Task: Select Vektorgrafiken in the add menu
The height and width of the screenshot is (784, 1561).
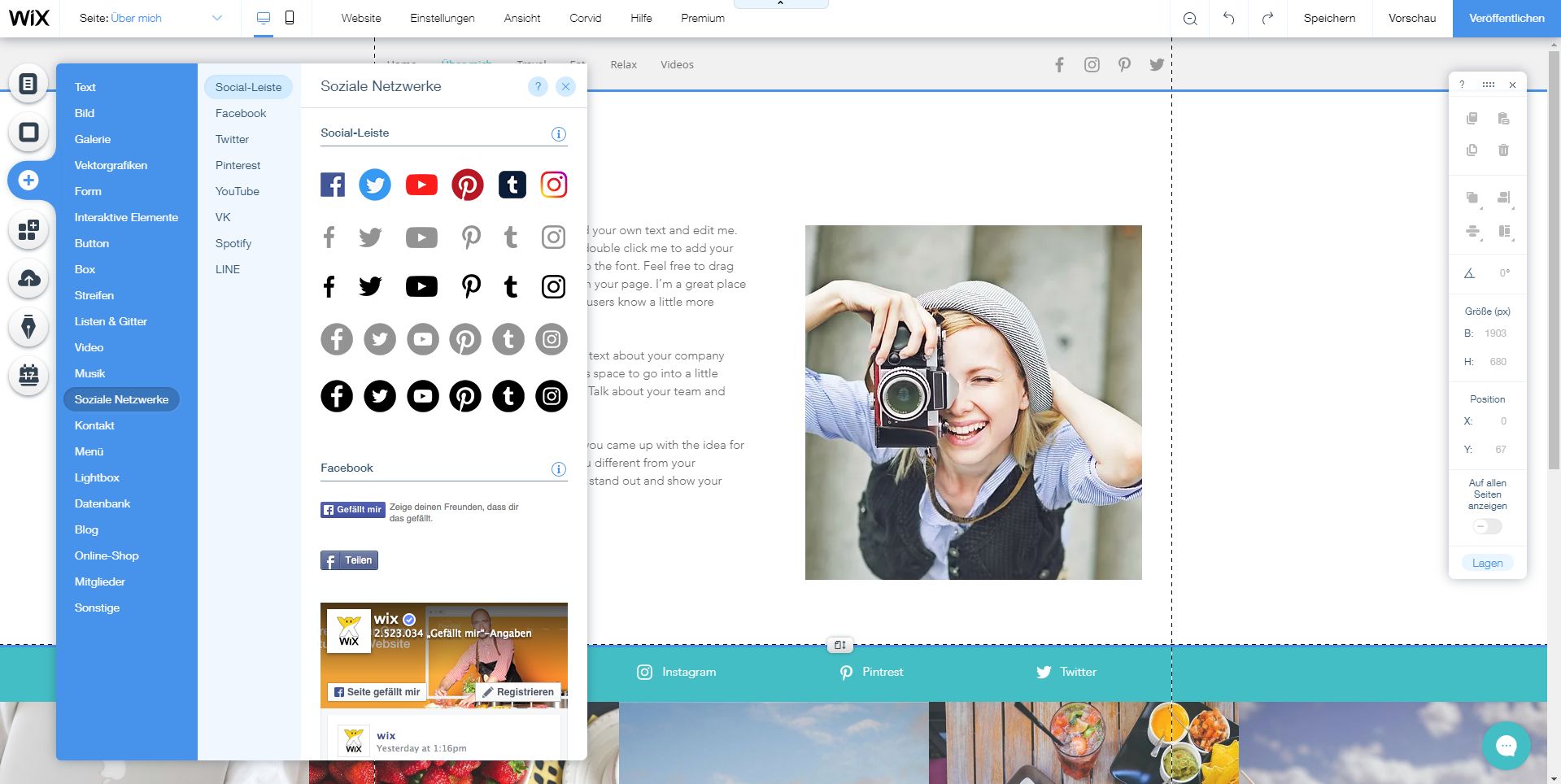Action: tap(111, 165)
